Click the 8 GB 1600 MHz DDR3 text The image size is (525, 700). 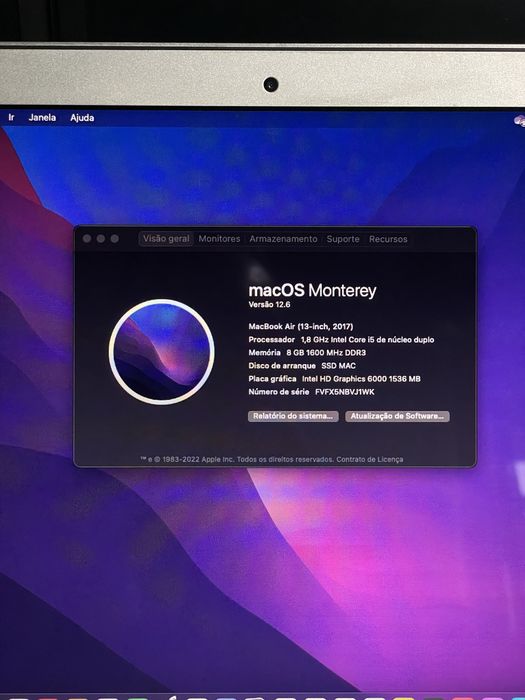tap(326, 353)
